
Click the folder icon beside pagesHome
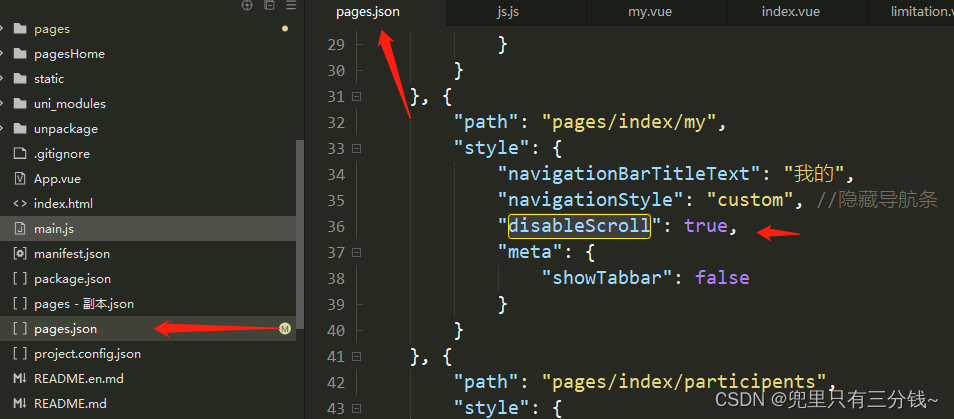tap(20, 54)
